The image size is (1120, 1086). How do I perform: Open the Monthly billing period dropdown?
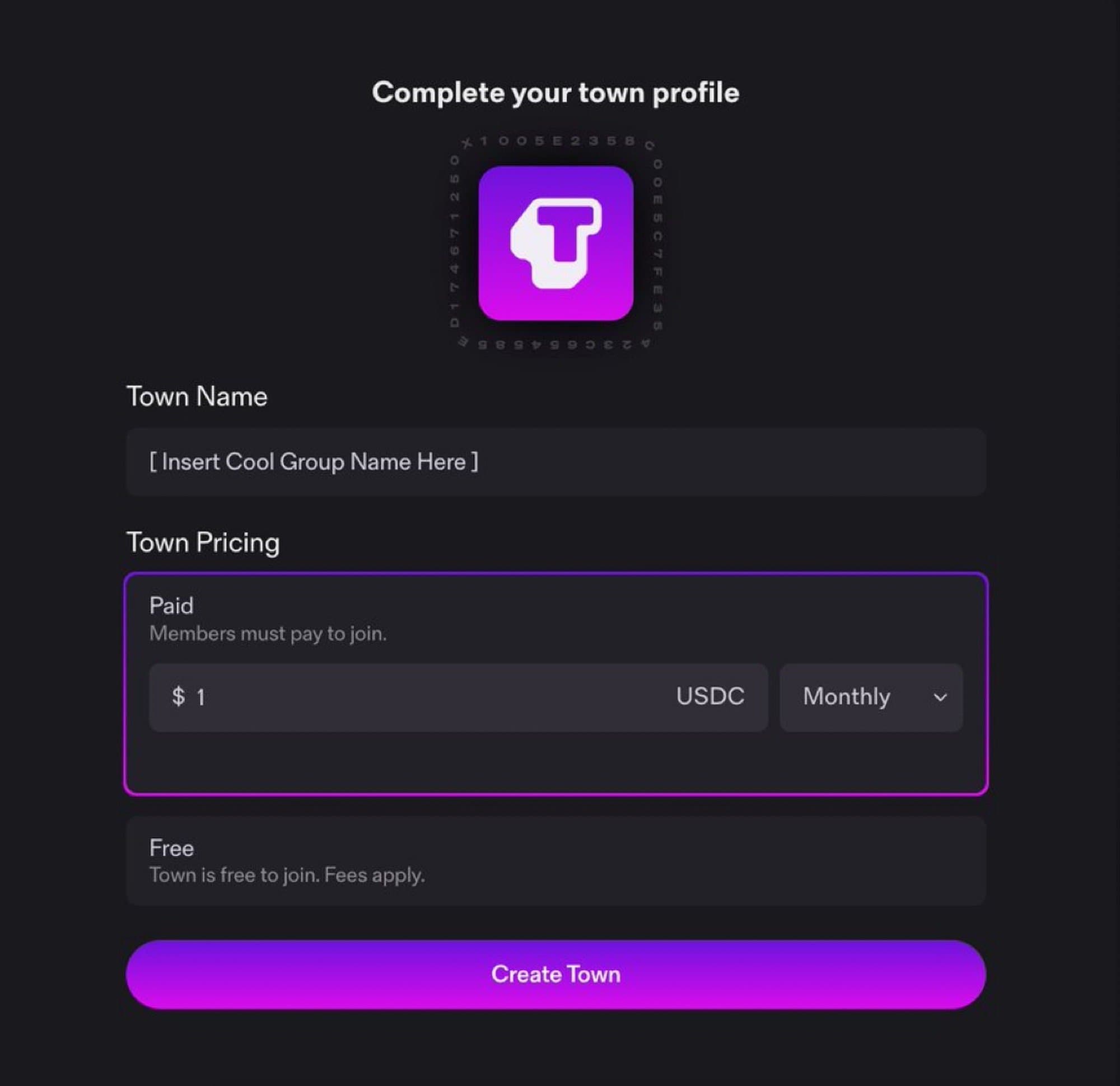(x=870, y=697)
